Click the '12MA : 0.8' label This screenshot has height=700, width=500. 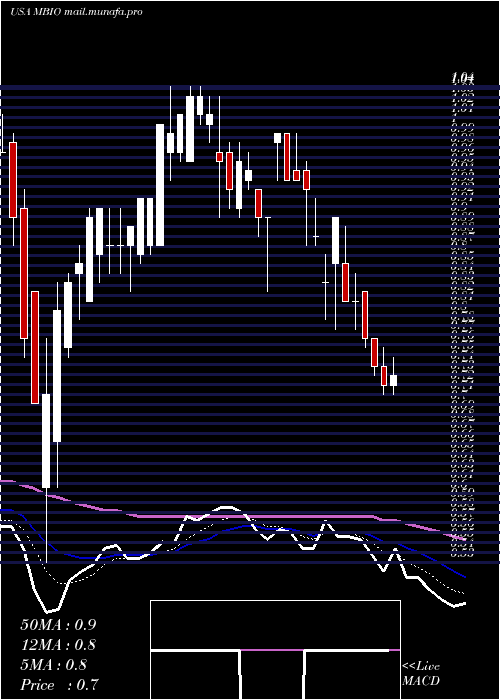point(58,645)
